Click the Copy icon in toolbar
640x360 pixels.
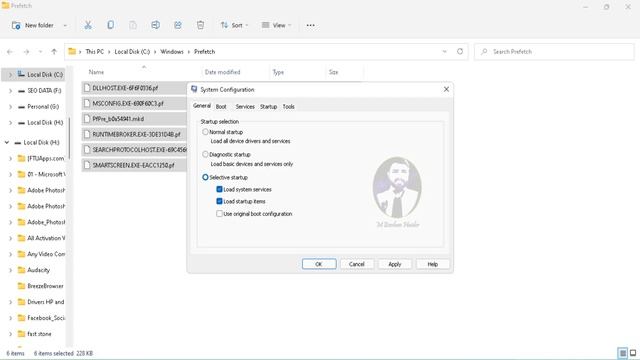pos(110,25)
